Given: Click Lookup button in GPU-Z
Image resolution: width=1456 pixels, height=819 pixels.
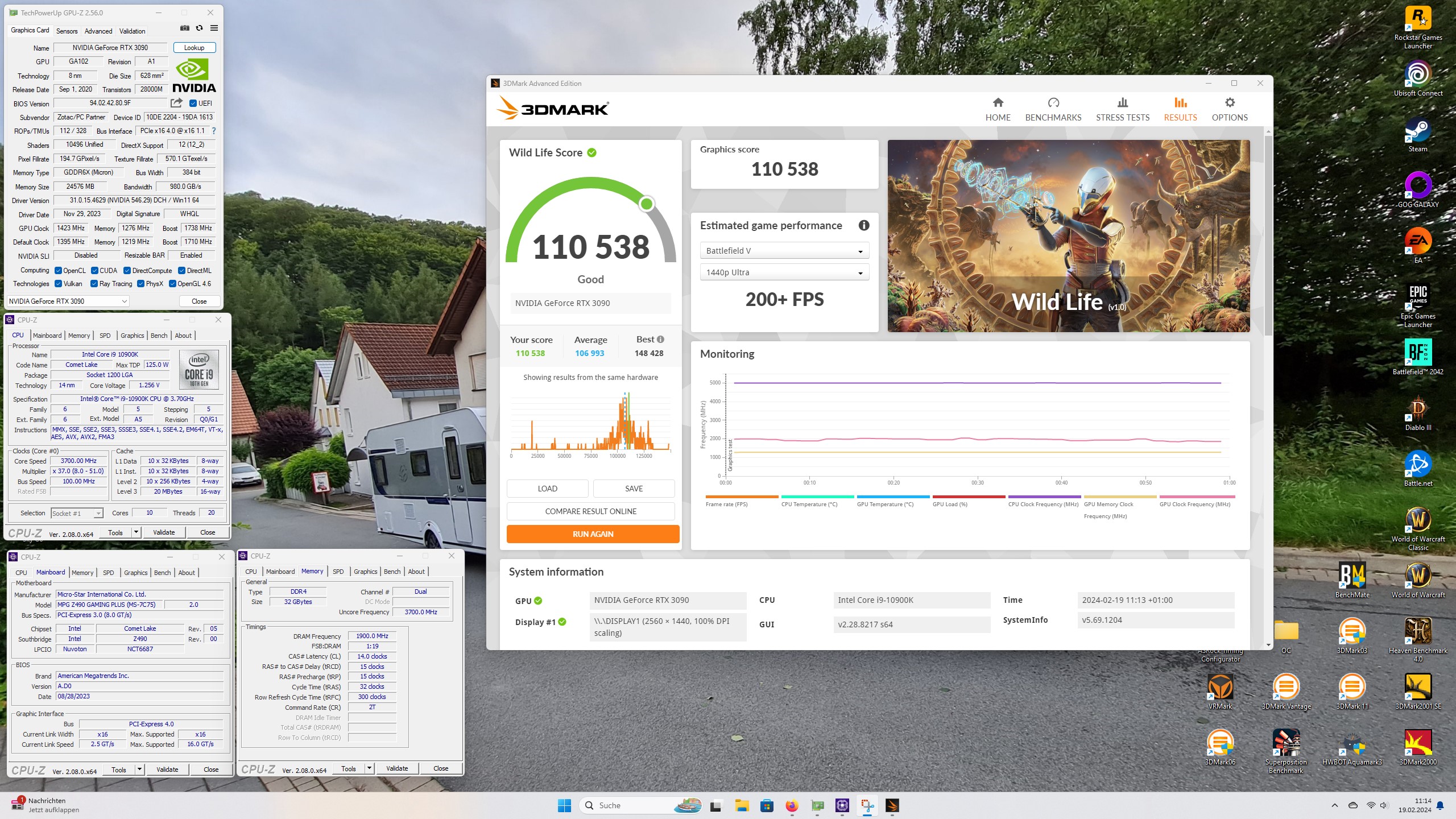Looking at the screenshot, I should click(195, 48).
